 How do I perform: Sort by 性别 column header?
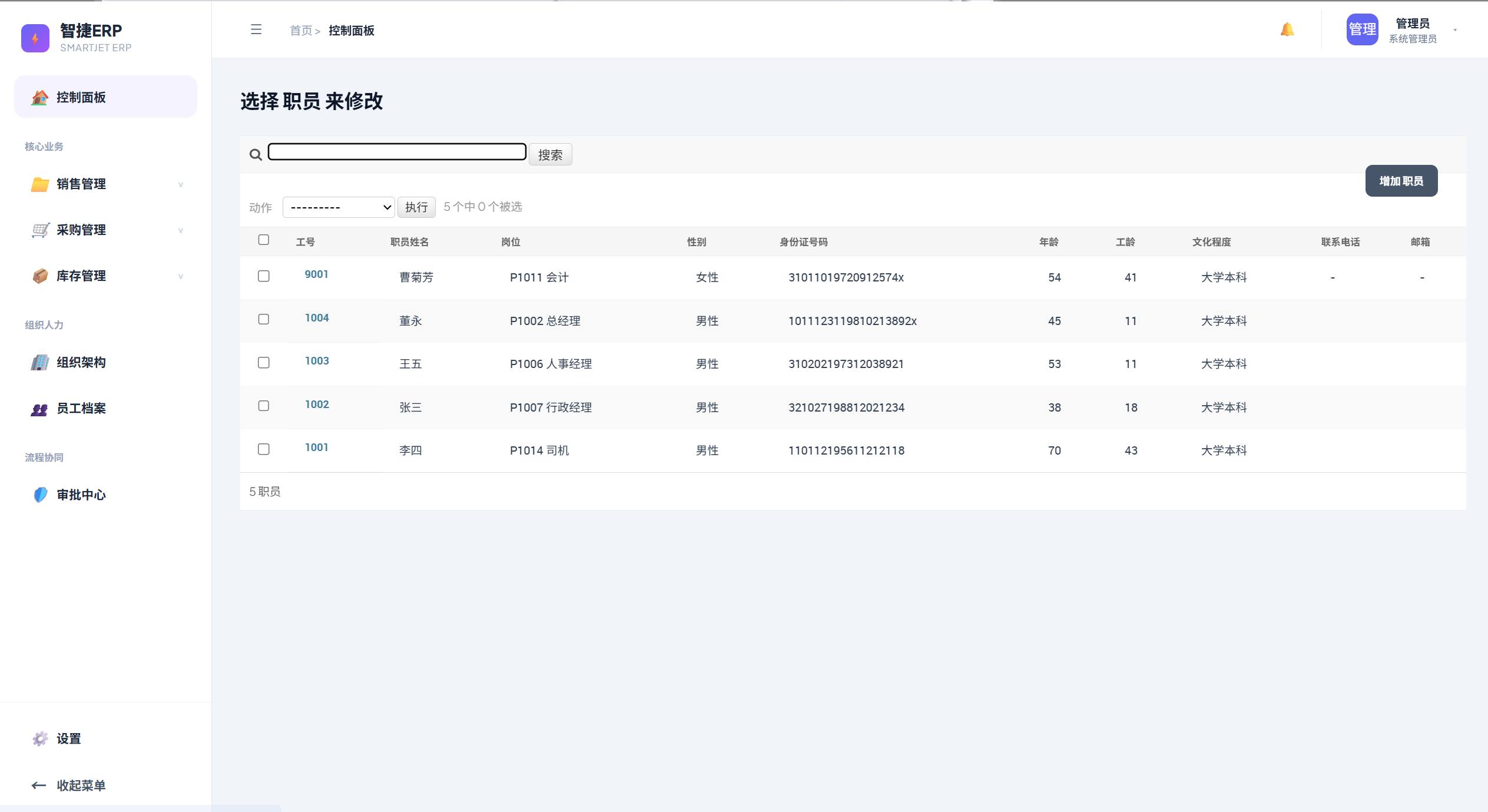tap(697, 242)
